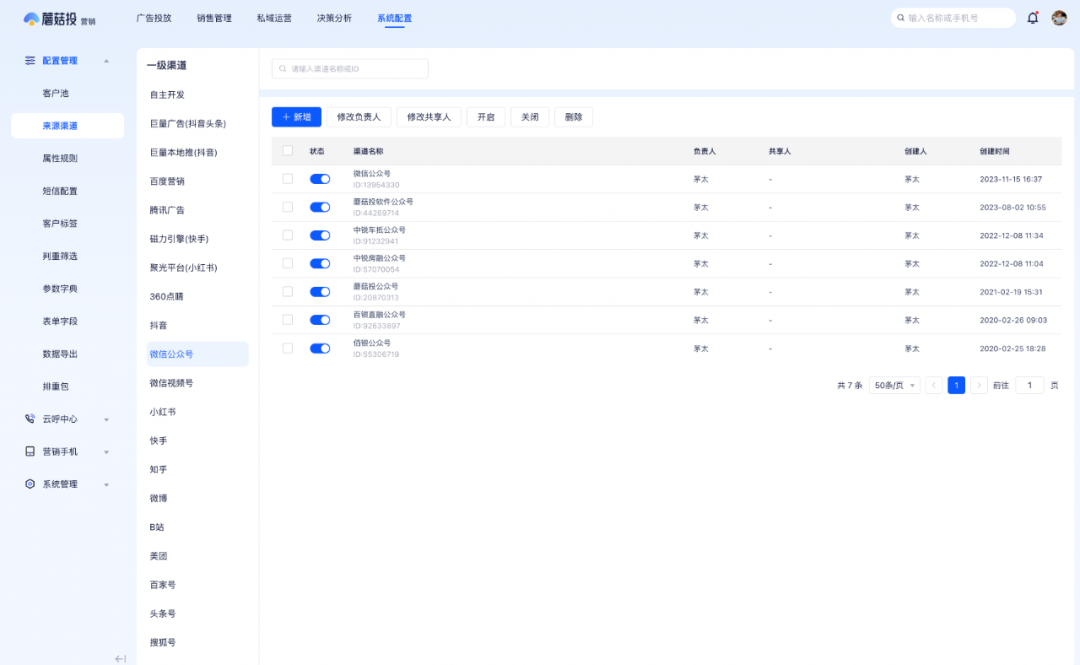Click the 蘑菇投 logo icon
1080x665 pixels.
[33, 17]
